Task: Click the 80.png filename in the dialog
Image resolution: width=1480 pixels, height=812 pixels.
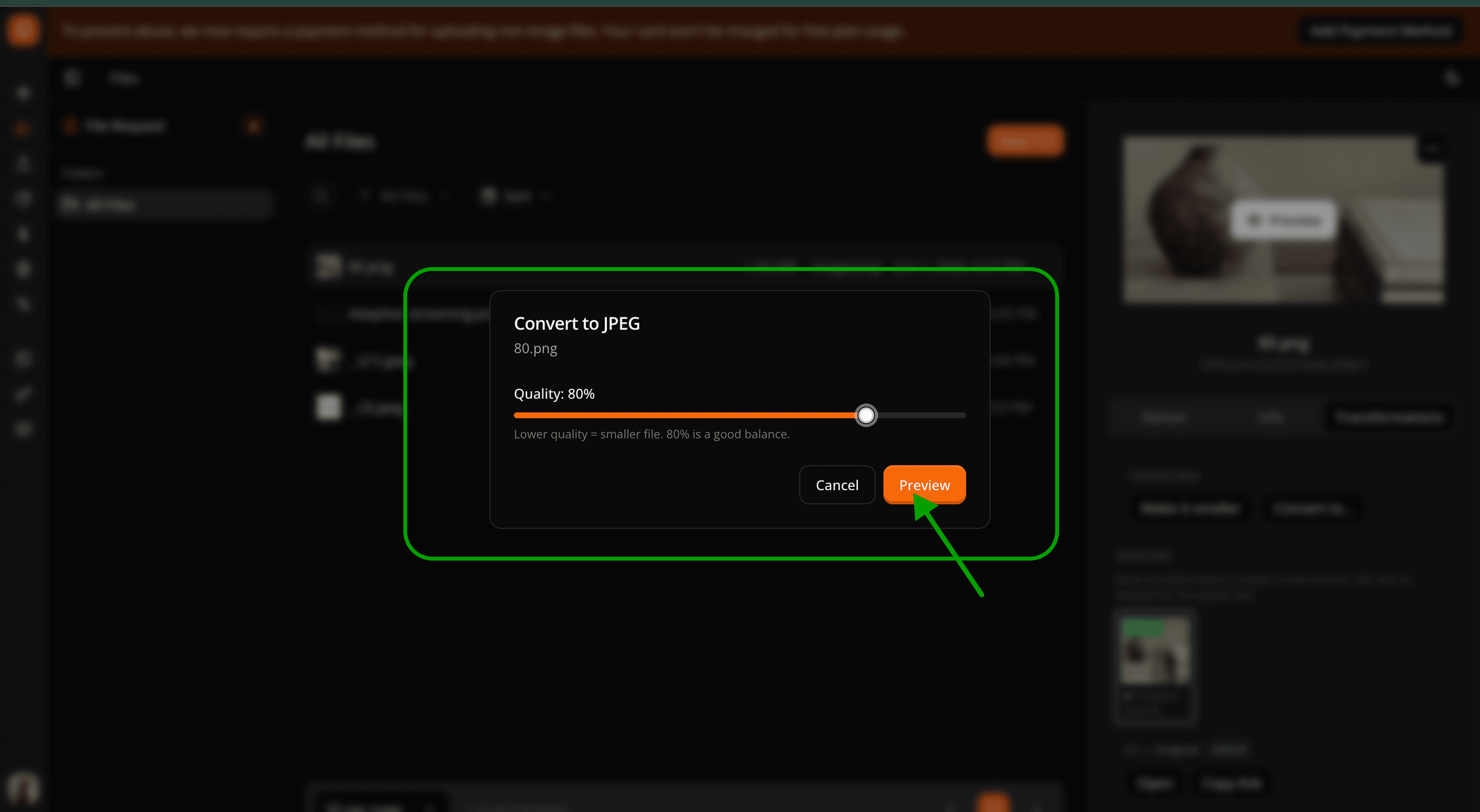Action: tap(535, 349)
